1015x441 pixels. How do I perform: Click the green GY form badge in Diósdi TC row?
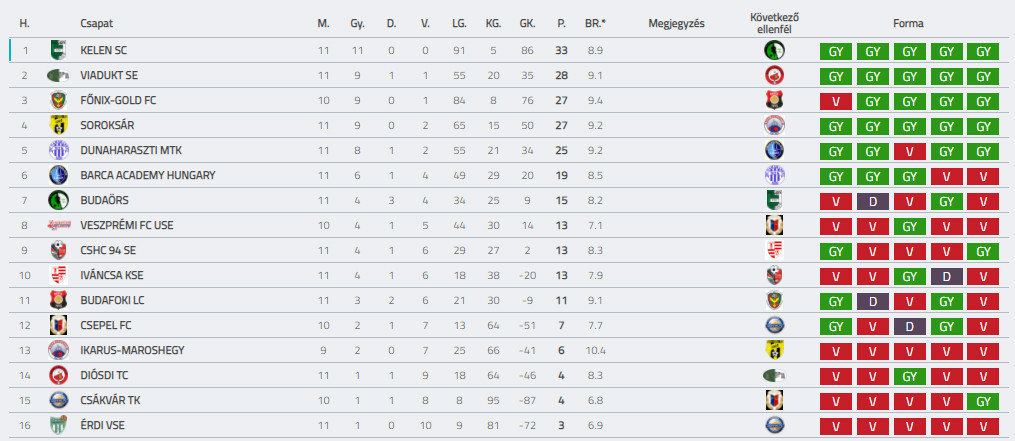(x=909, y=375)
